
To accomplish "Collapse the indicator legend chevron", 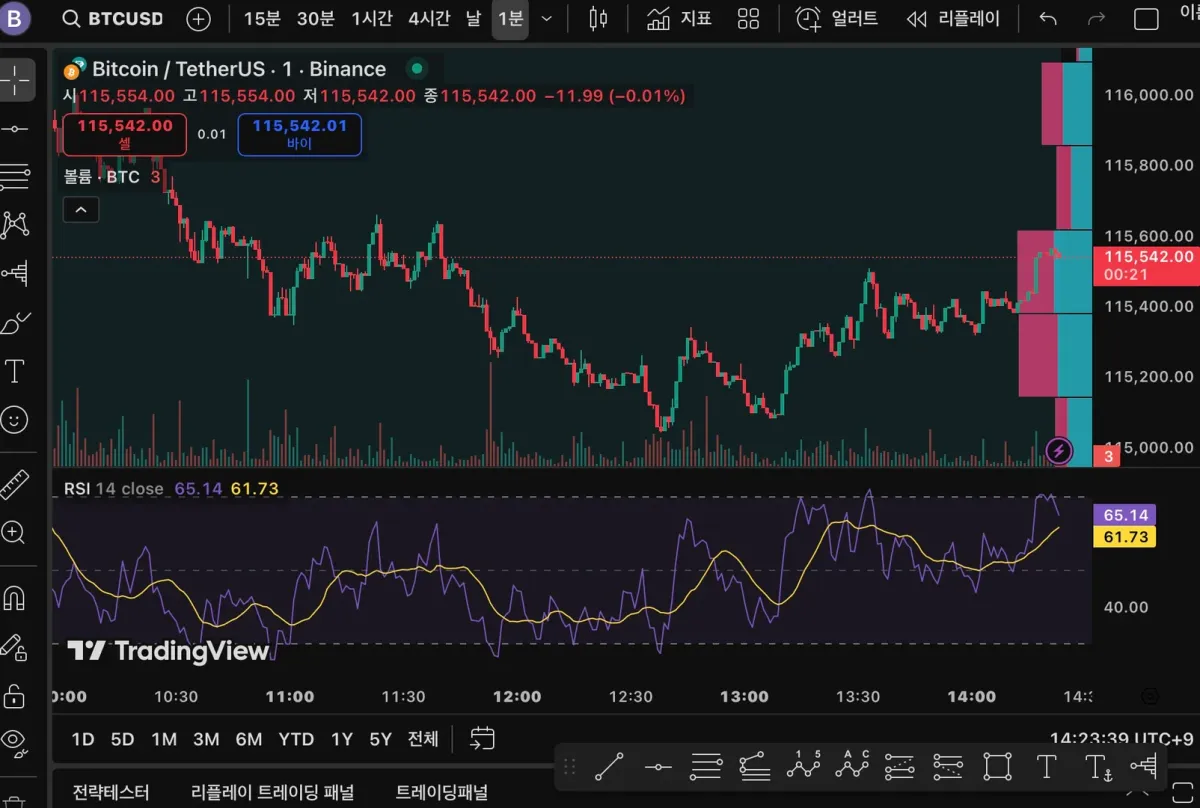I will tap(81, 210).
